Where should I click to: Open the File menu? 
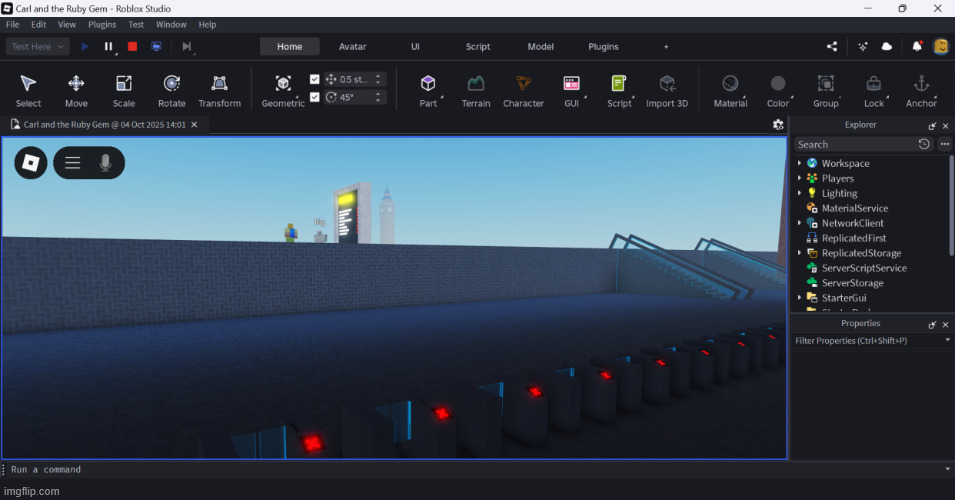pos(13,24)
